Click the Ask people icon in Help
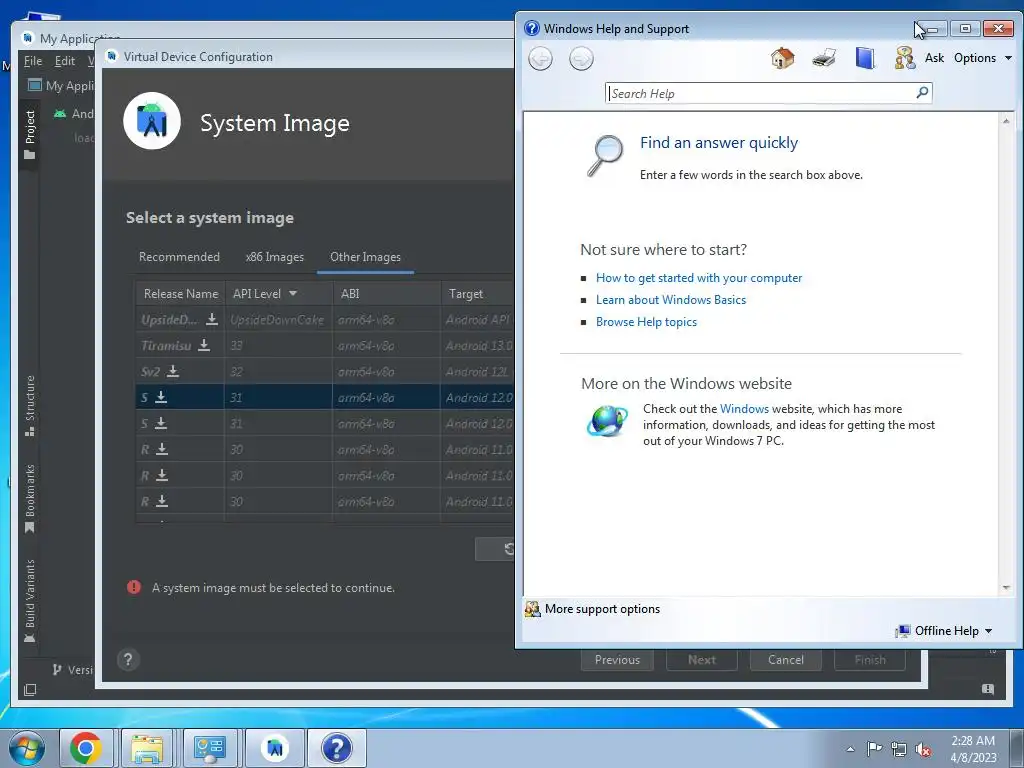 (x=904, y=58)
